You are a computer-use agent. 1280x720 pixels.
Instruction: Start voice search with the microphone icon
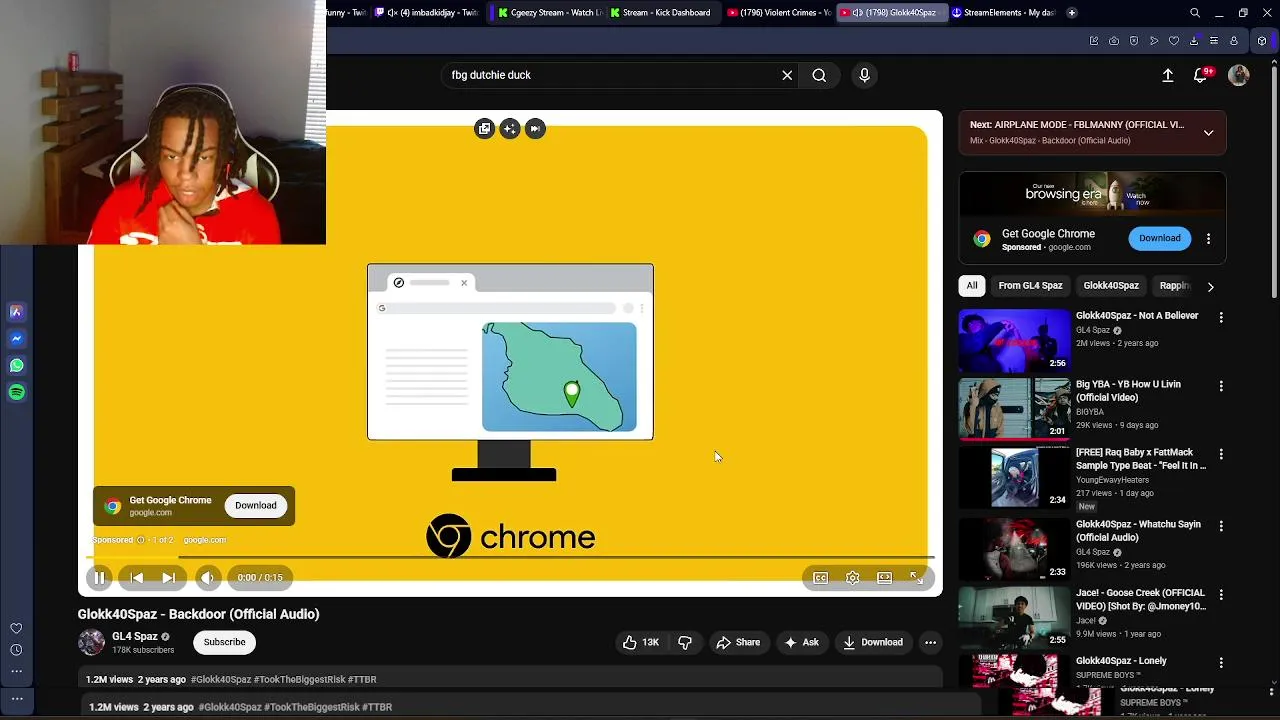pyautogui.click(x=865, y=75)
